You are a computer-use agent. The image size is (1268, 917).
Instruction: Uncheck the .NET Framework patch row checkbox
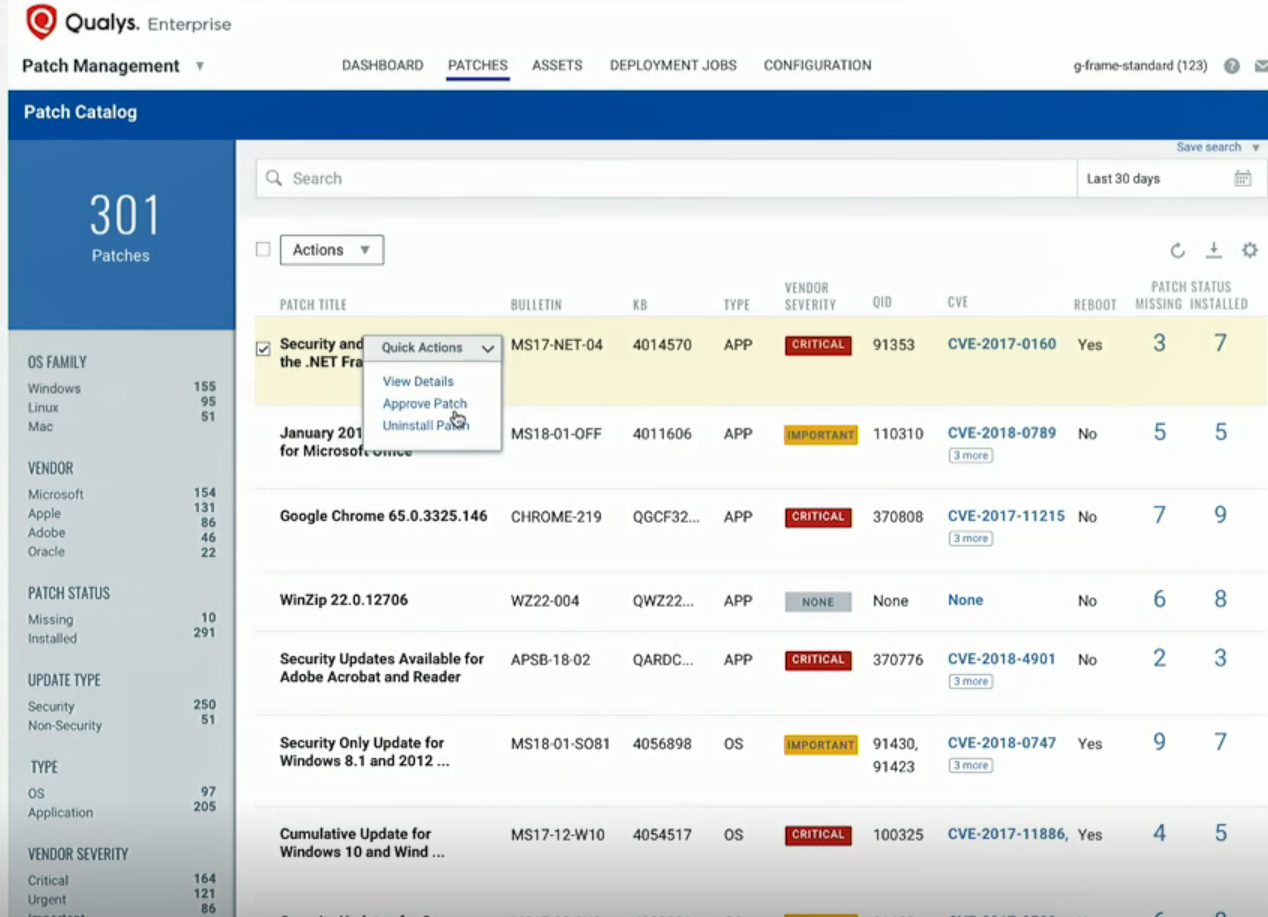[263, 349]
